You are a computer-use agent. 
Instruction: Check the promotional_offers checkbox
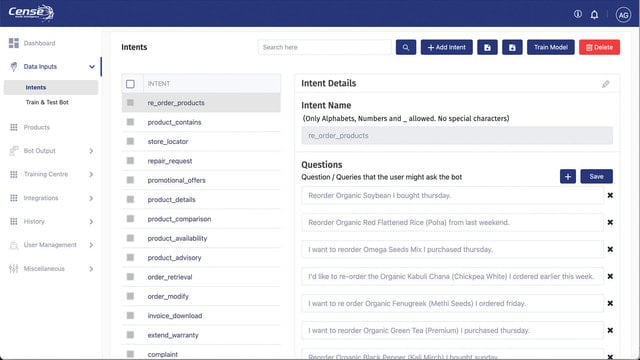point(130,180)
